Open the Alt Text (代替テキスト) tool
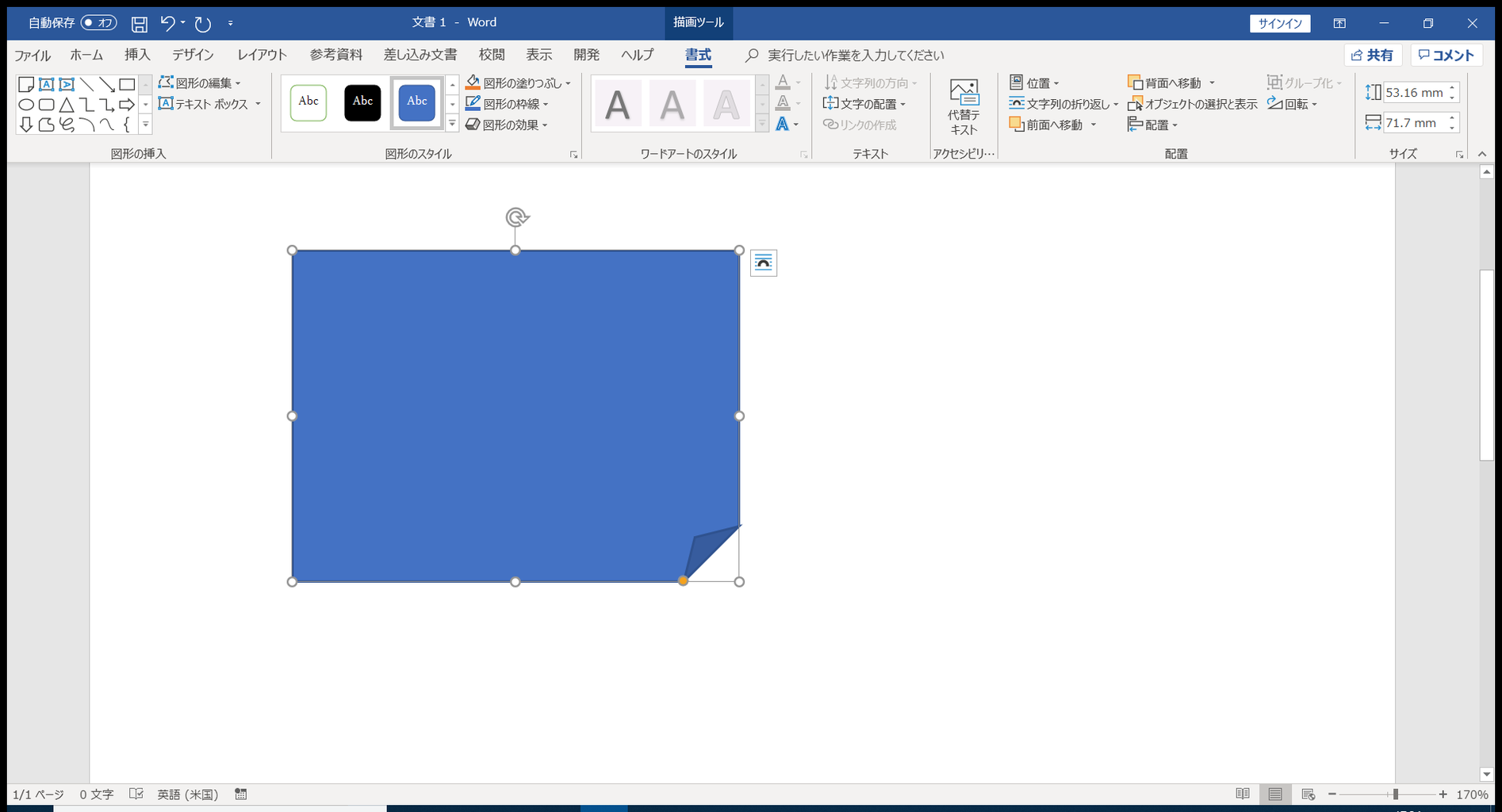This screenshot has height=812, width=1502. (x=964, y=108)
